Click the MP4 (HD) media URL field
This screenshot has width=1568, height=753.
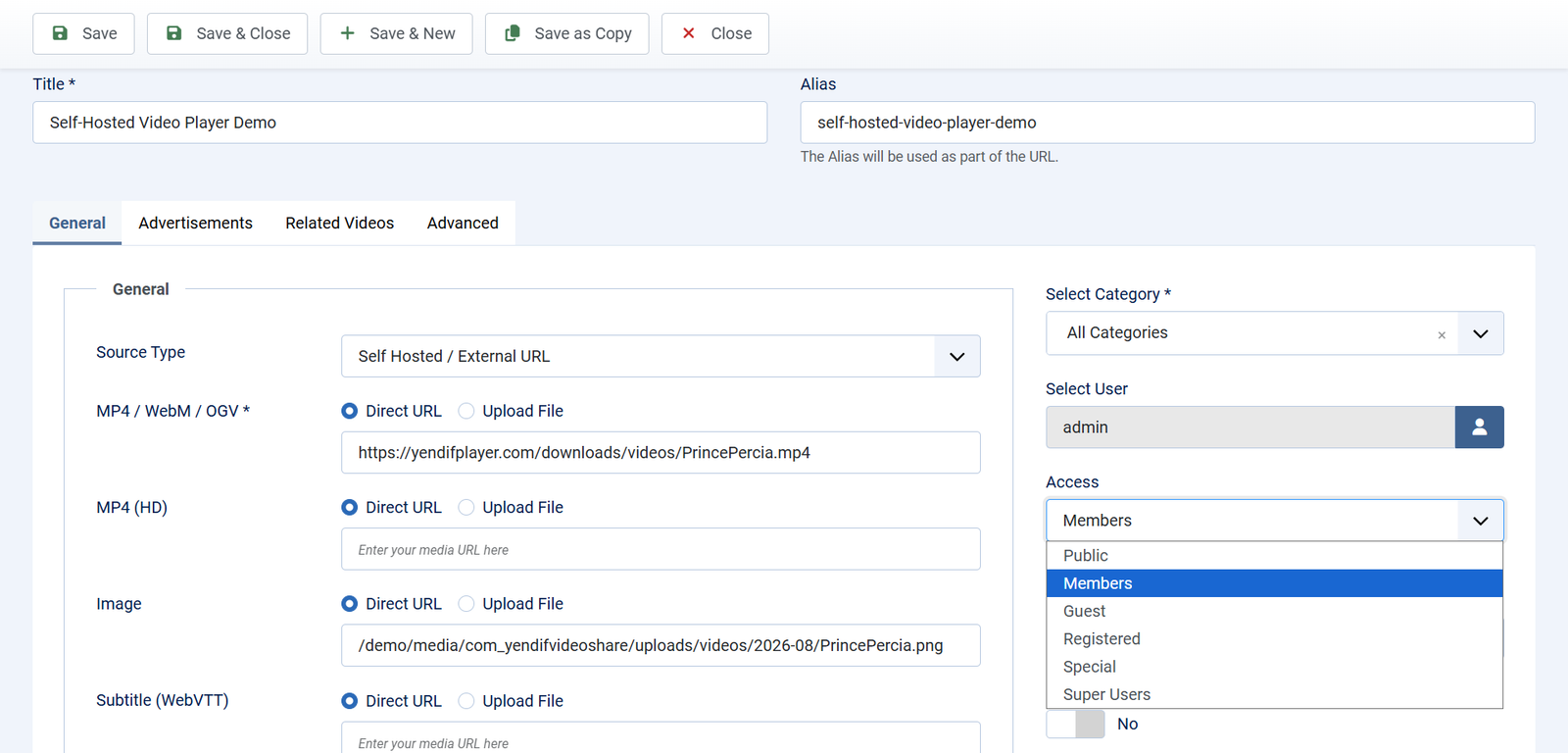(x=661, y=549)
